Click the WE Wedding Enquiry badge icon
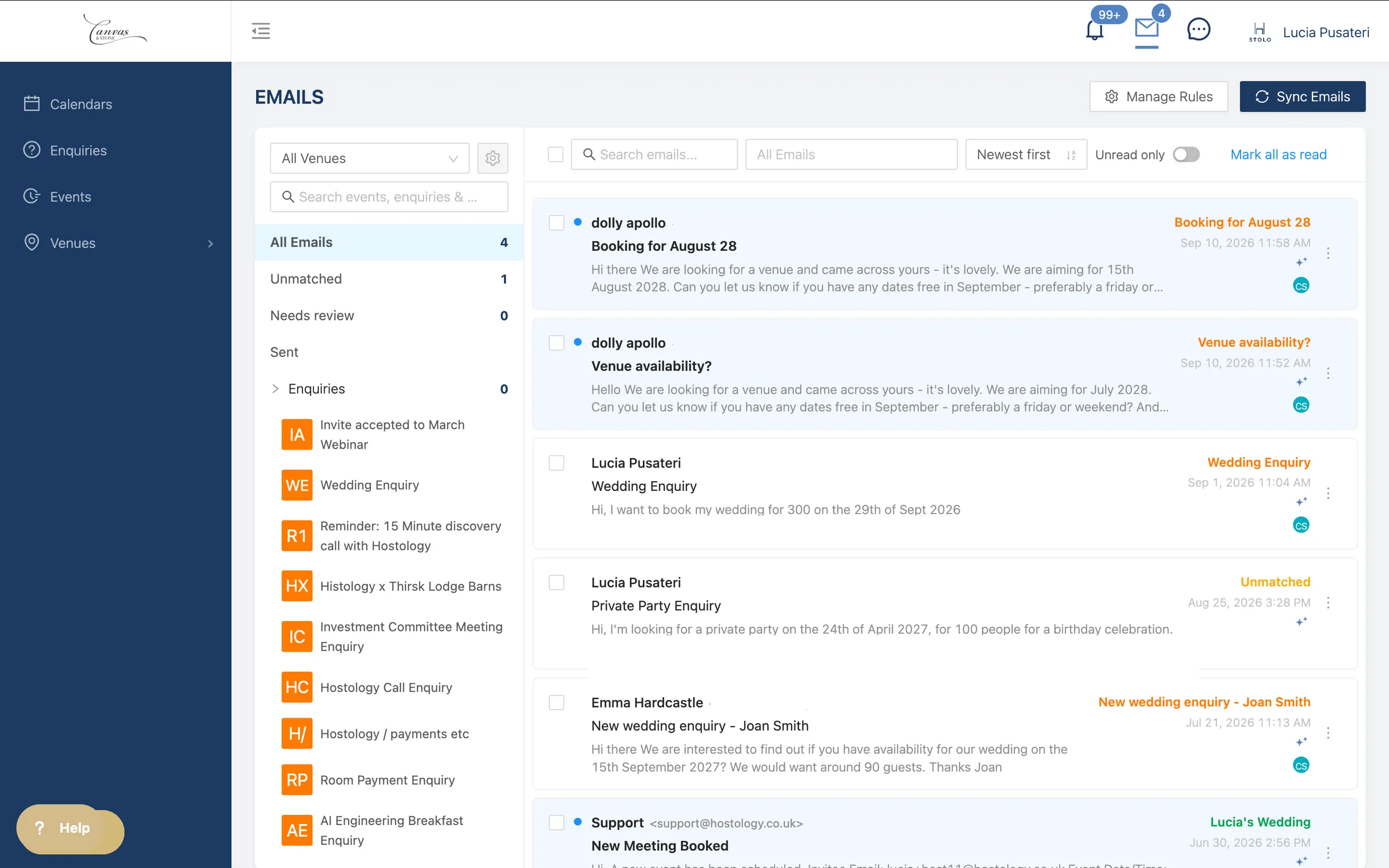The width and height of the screenshot is (1389, 868). [x=297, y=485]
